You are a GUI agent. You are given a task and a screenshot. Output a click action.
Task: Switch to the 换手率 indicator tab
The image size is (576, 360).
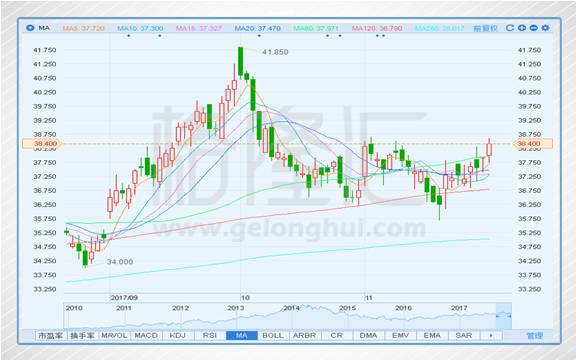pos(83,335)
